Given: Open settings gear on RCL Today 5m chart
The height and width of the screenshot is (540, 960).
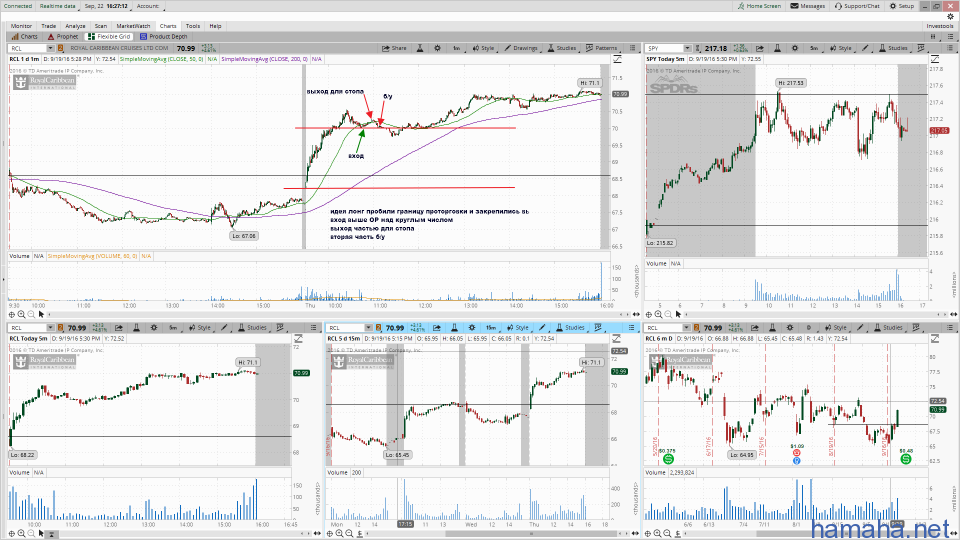Looking at the screenshot, I should 154,328.
